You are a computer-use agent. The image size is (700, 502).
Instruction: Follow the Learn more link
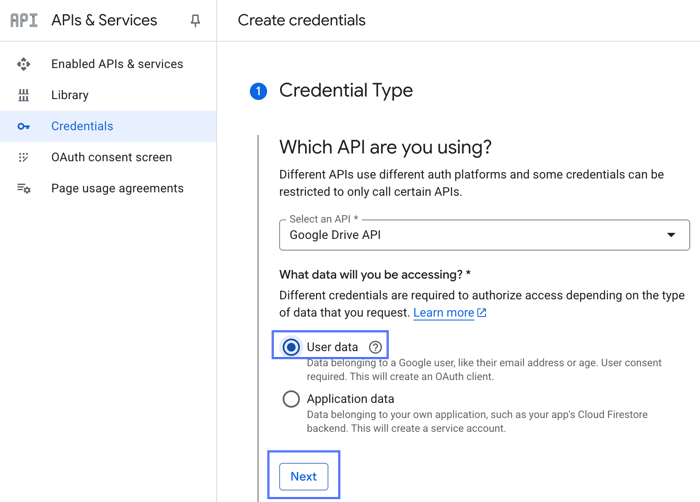[443, 313]
